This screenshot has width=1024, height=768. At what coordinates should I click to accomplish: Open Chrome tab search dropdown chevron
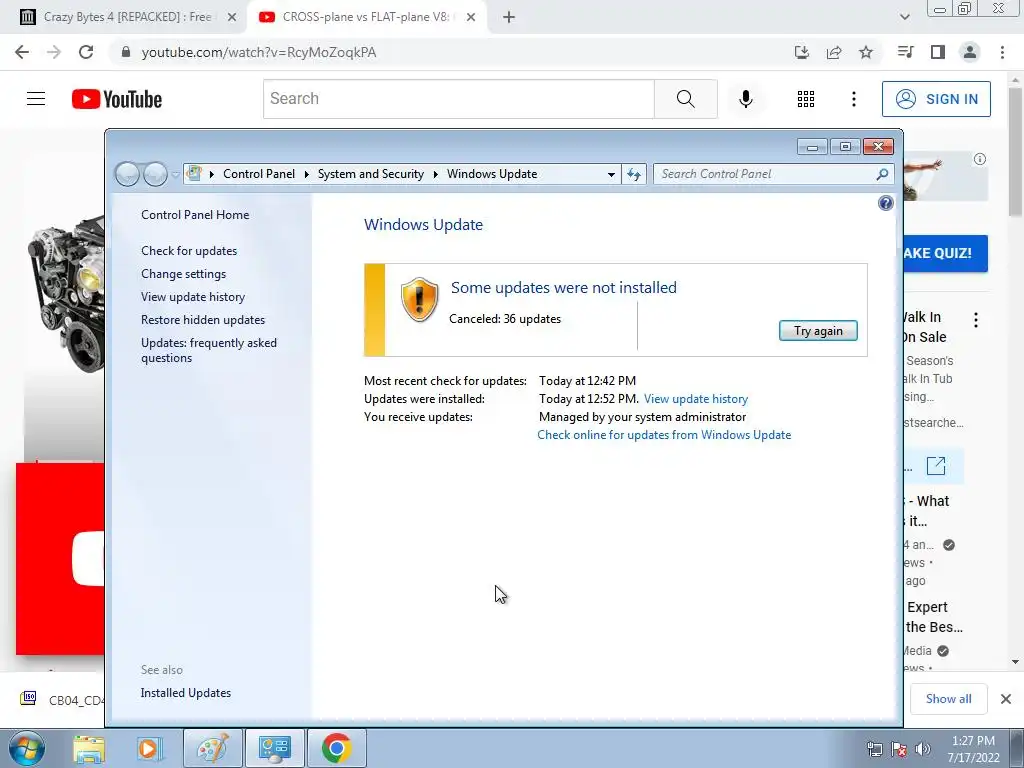(x=904, y=17)
